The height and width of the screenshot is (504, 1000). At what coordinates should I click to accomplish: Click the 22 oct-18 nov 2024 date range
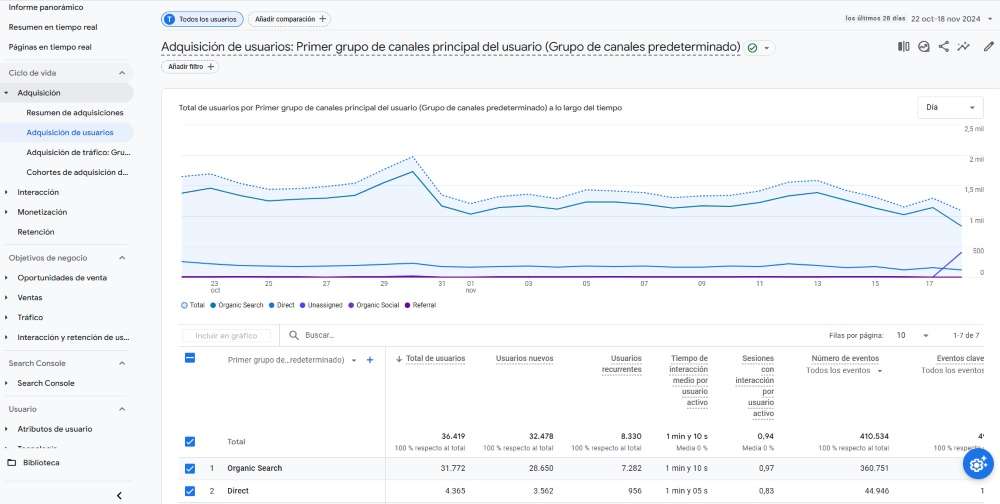(945, 19)
